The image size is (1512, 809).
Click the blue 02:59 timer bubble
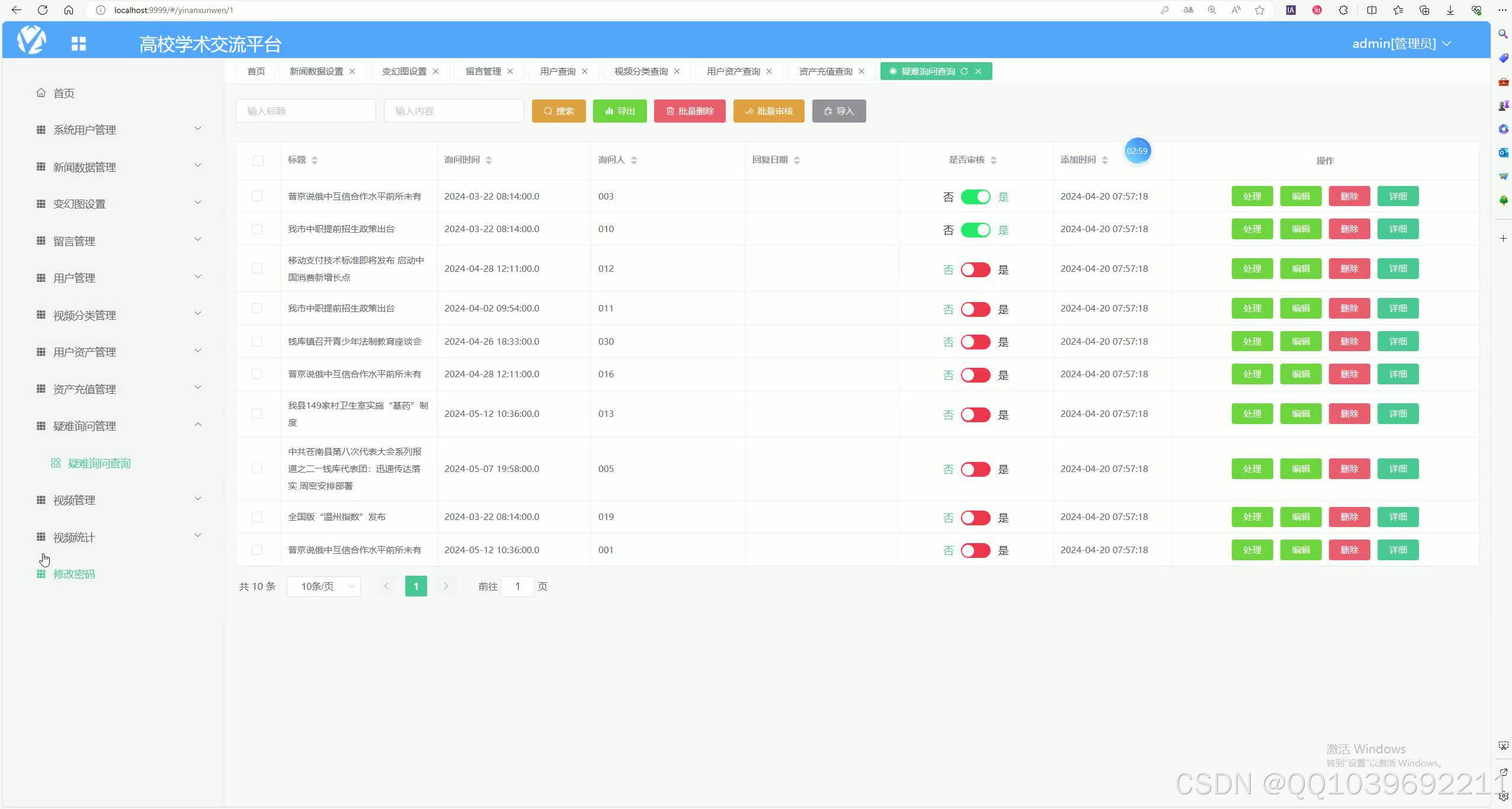(1137, 151)
